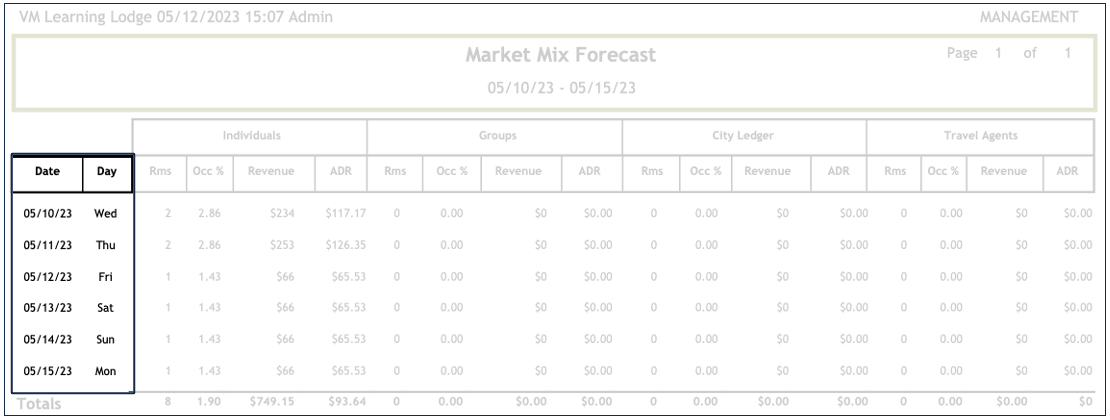Click the Day column header
Screen dimensions: 1110x420
[x=106, y=171]
